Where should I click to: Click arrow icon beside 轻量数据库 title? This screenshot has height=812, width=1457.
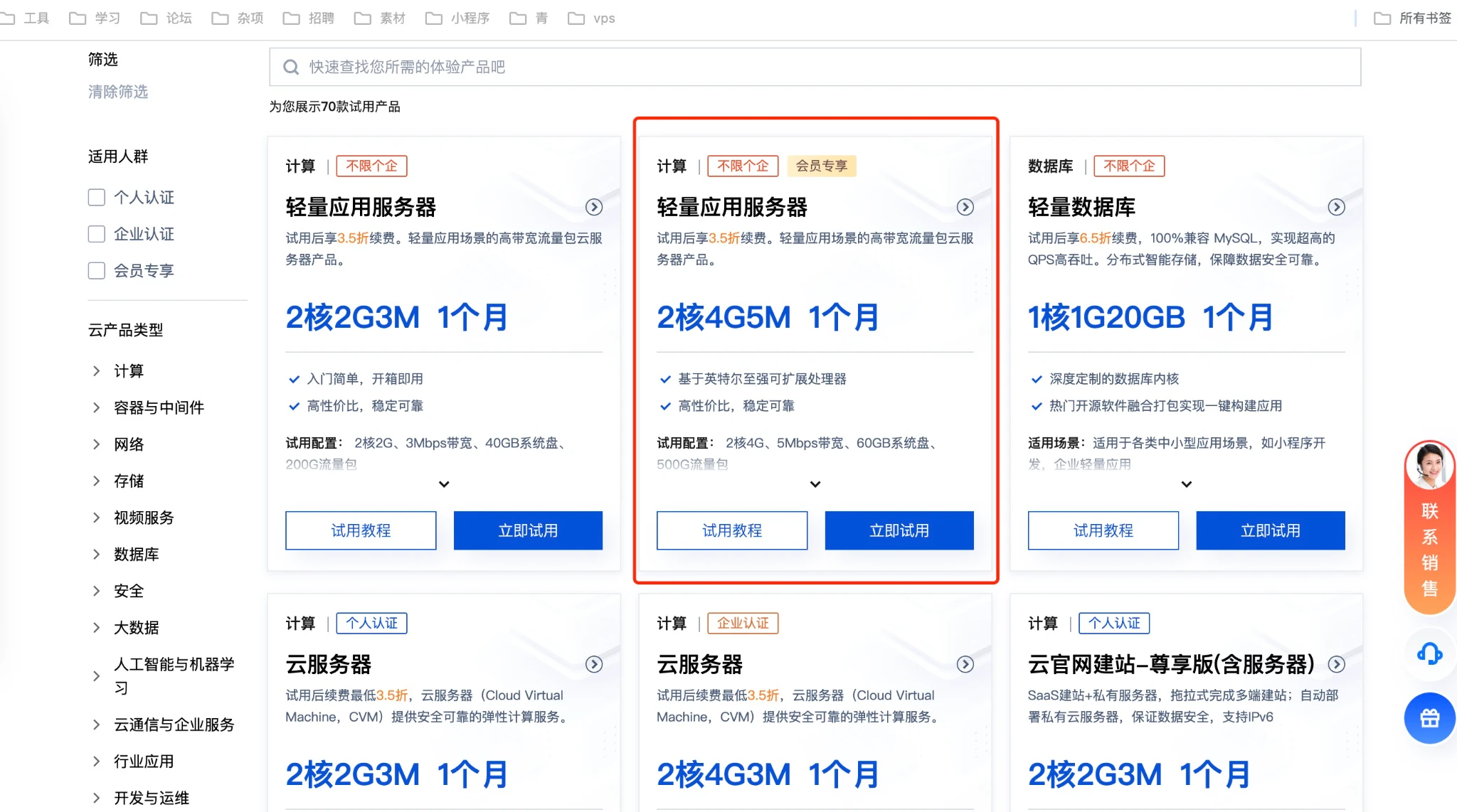pyautogui.click(x=1336, y=207)
